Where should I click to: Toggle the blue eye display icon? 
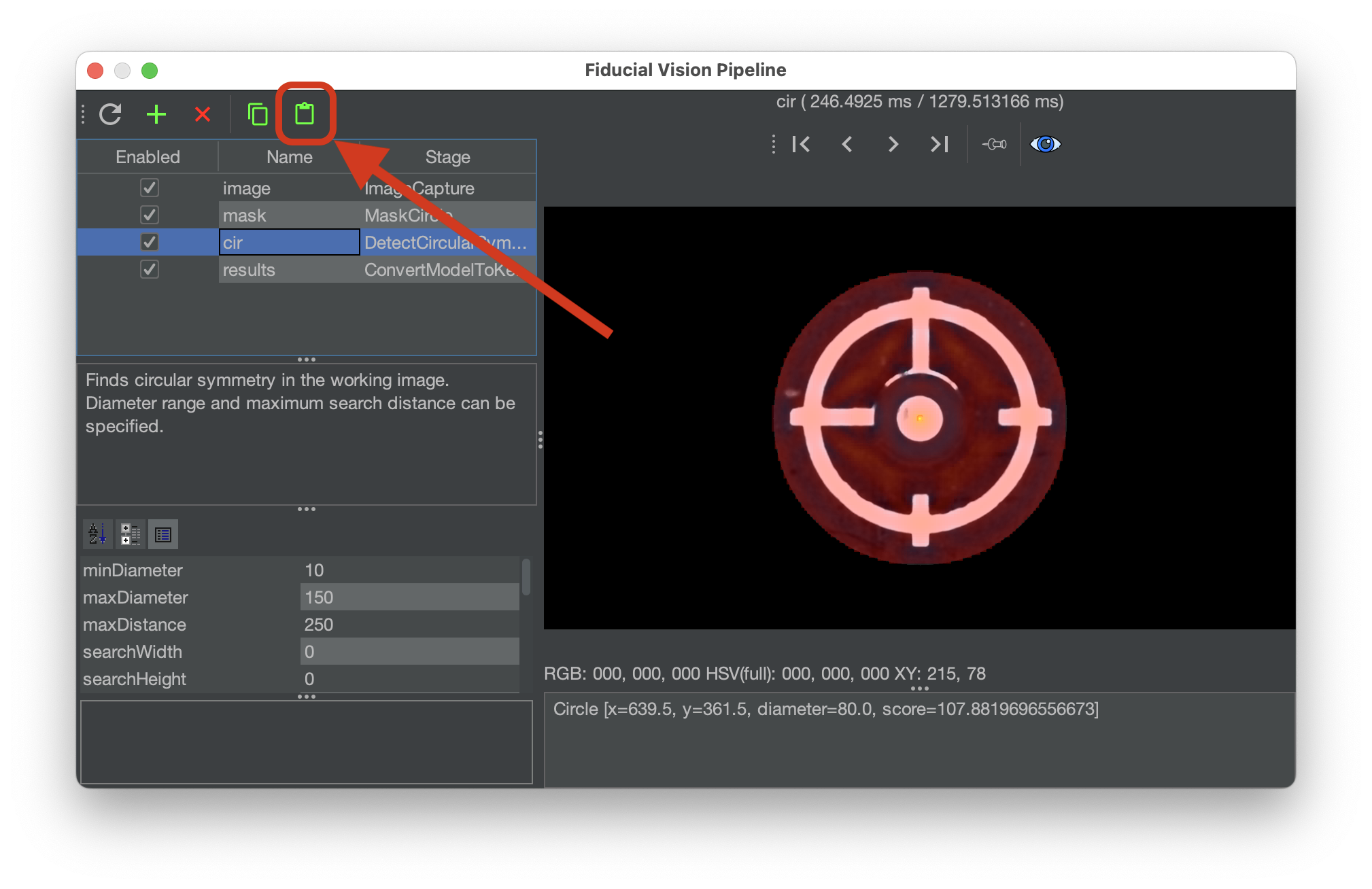(x=1045, y=144)
